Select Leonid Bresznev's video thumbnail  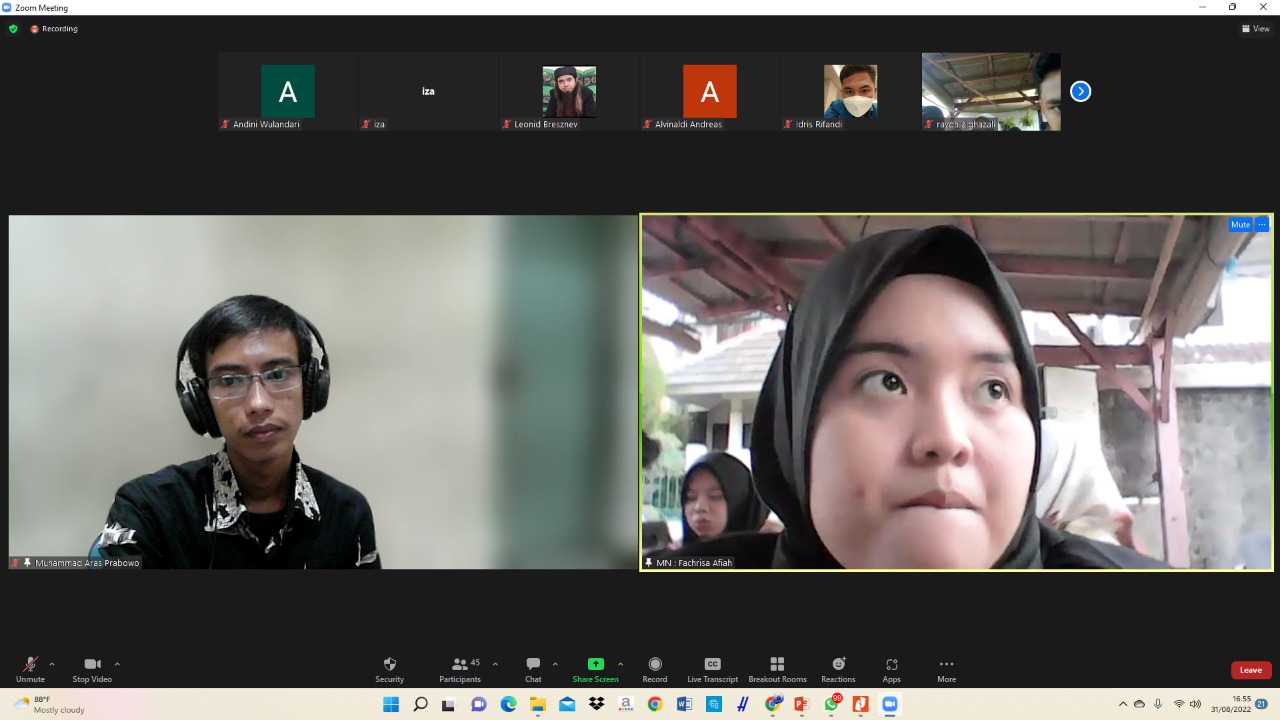point(569,92)
